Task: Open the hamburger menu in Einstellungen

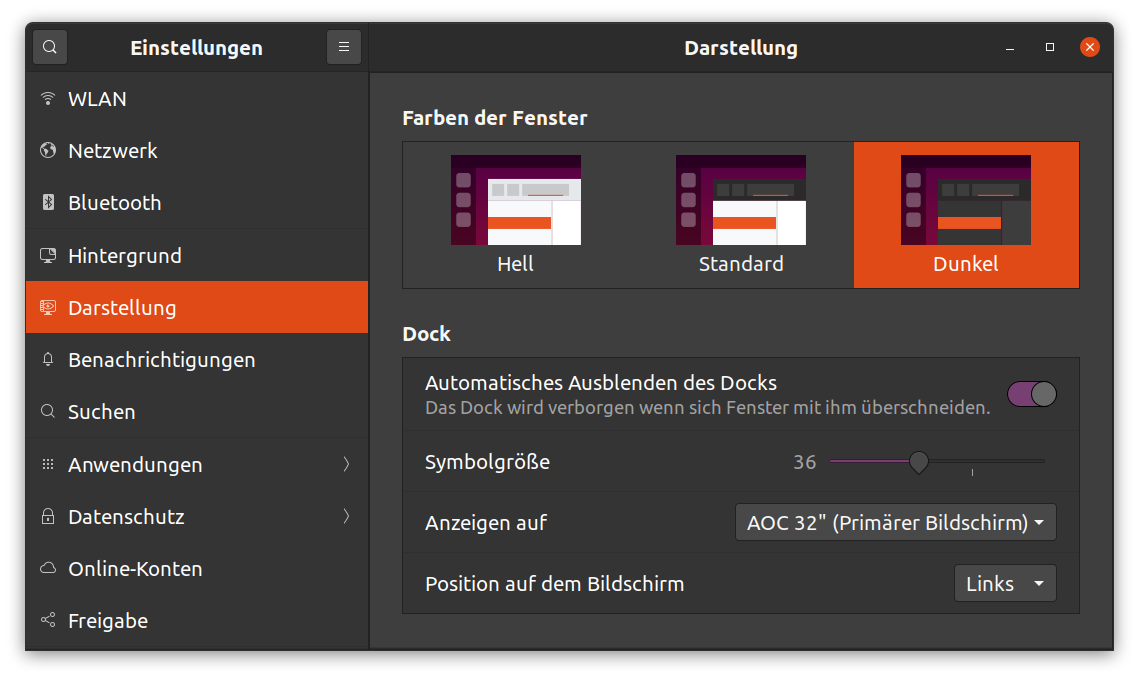Action: [344, 47]
